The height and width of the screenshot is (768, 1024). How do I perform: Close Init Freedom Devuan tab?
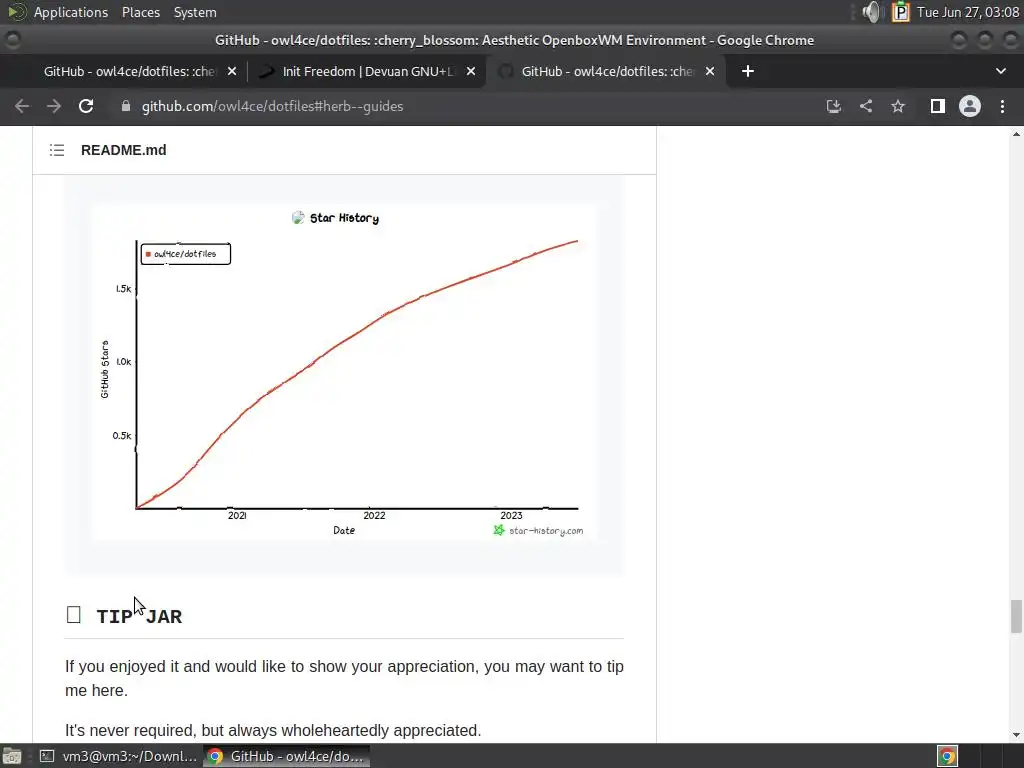point(471,71)
